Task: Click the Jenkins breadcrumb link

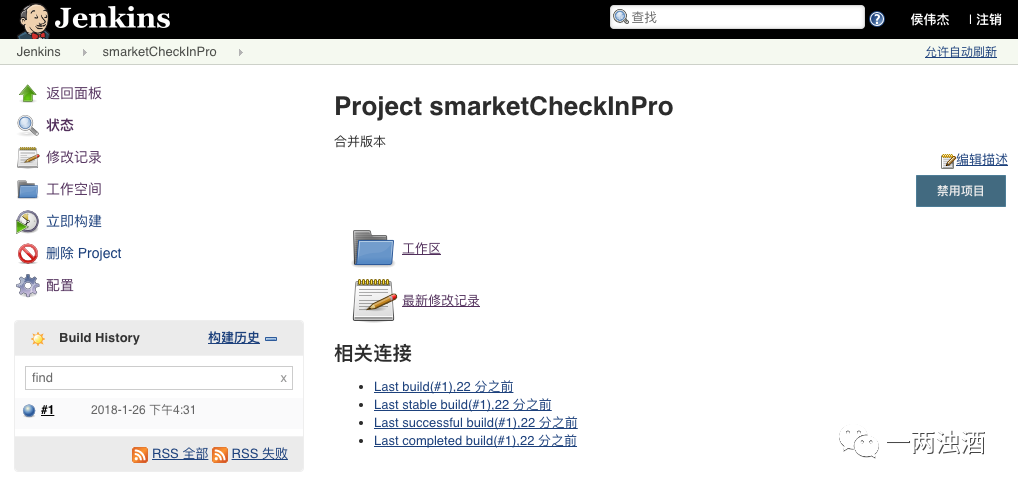Action: 38,52
